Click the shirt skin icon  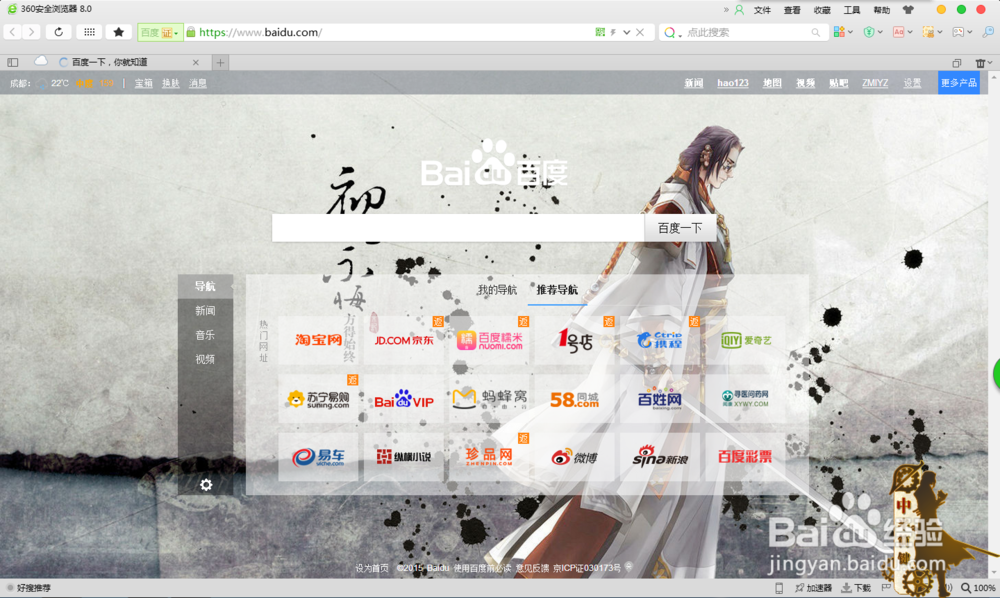point(908,10)
